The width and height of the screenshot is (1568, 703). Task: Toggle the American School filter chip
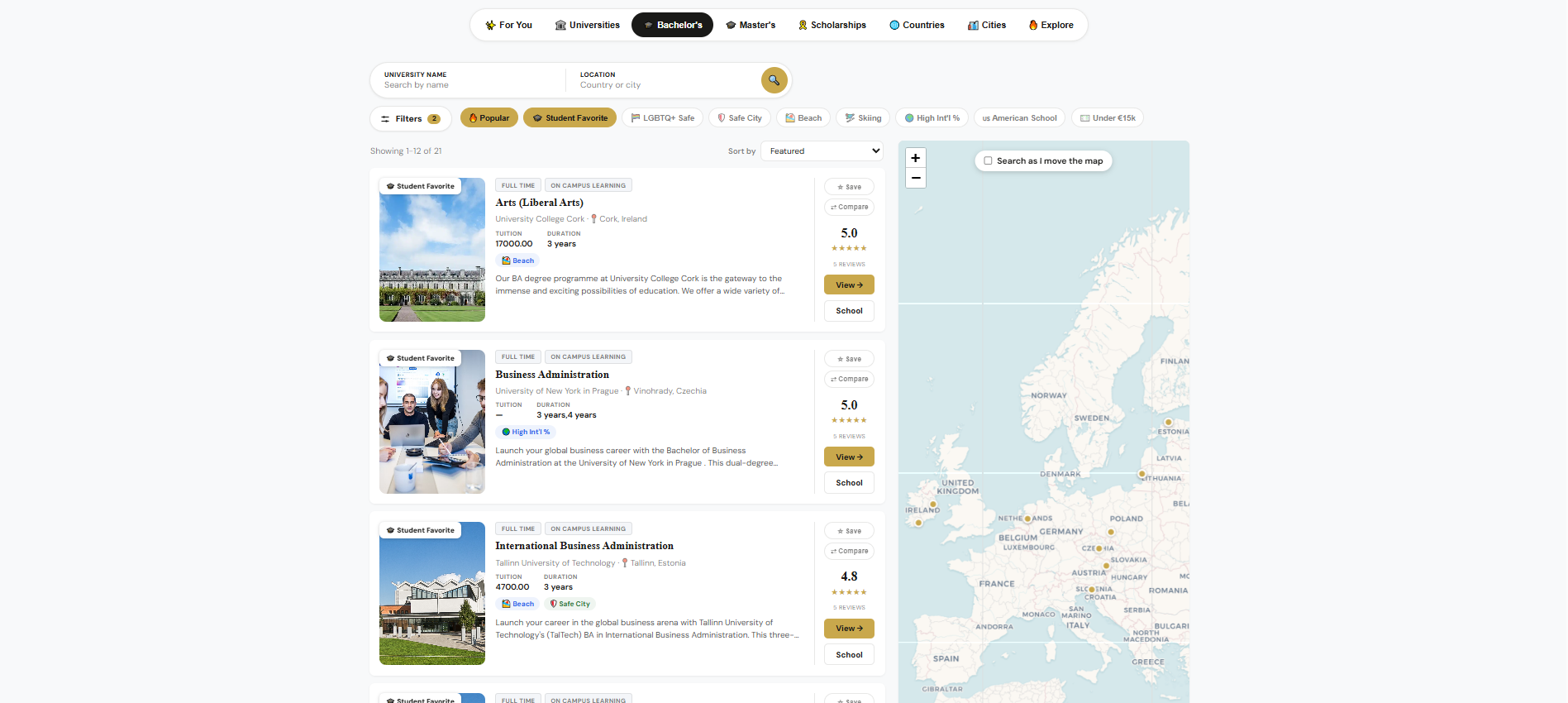(x=1019, y=118)
